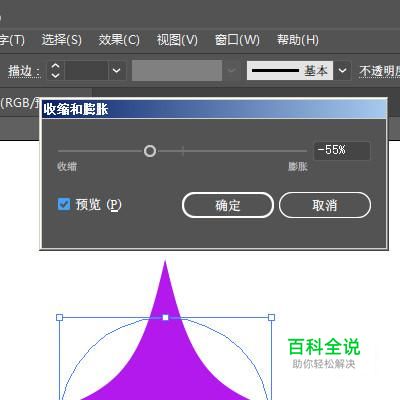Click the gray variable width profile box

point(177,71)
